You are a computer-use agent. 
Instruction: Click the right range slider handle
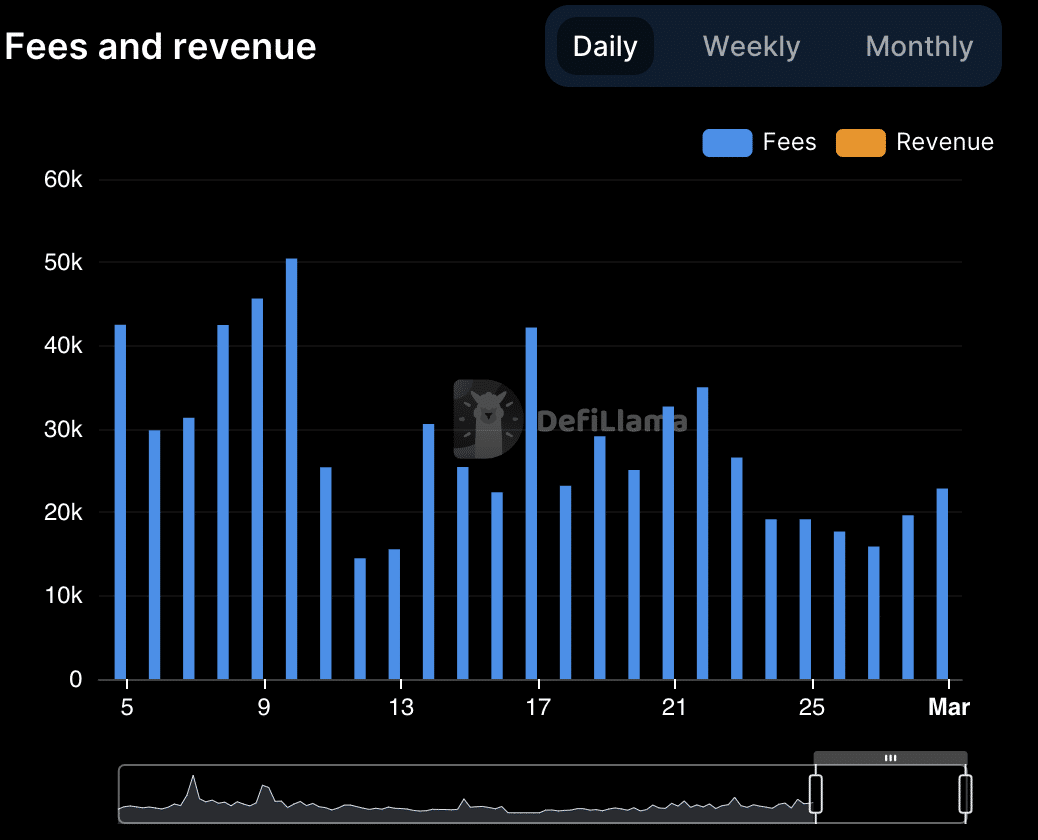pyautogui.click(x=965, y=793)
